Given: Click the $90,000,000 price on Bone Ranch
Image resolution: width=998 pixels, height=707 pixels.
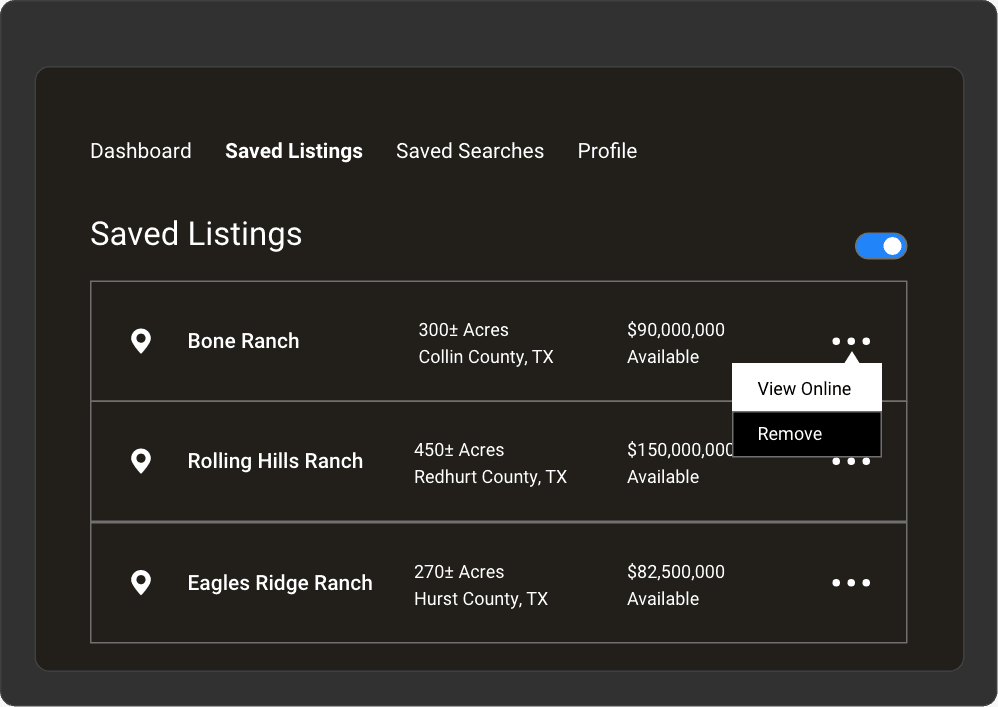Looking at the screenshot, I should tap(676, 330).
